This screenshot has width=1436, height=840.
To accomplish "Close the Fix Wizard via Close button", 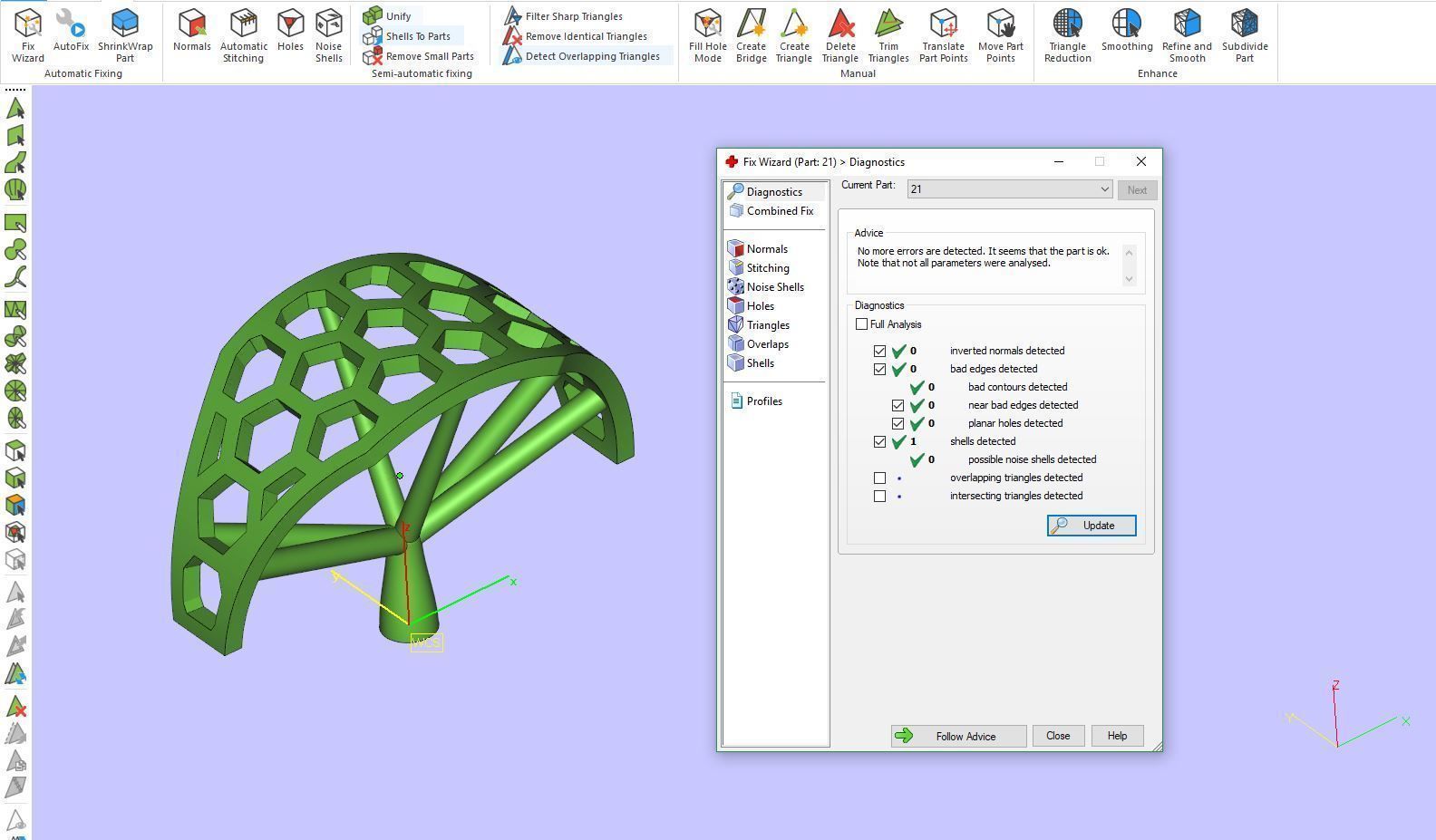I will (x=1058, y=736).
